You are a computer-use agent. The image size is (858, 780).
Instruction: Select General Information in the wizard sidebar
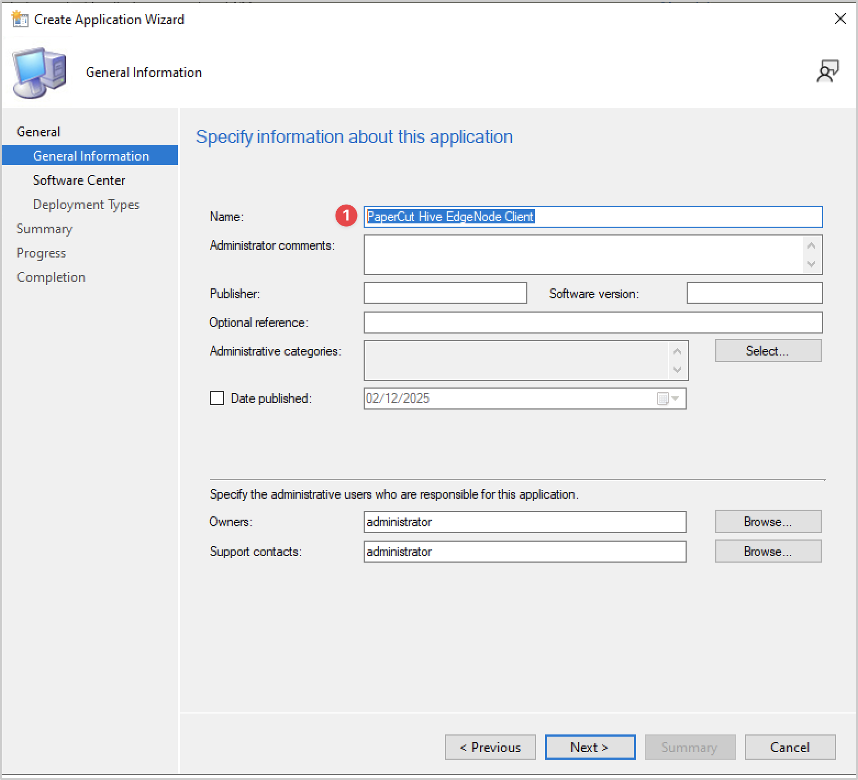point(90,156)
